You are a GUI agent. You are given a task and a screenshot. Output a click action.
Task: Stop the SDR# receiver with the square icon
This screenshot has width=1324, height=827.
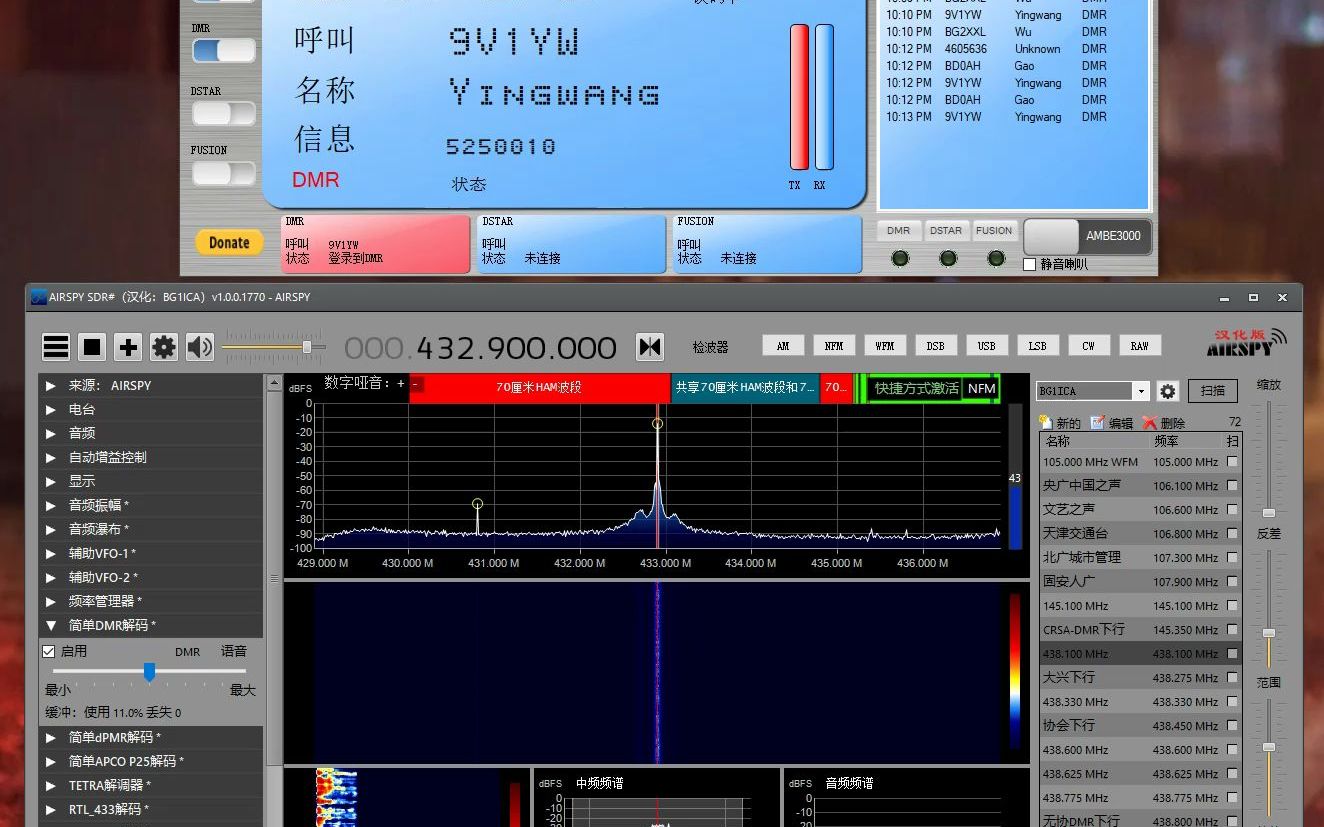point(92,347)
